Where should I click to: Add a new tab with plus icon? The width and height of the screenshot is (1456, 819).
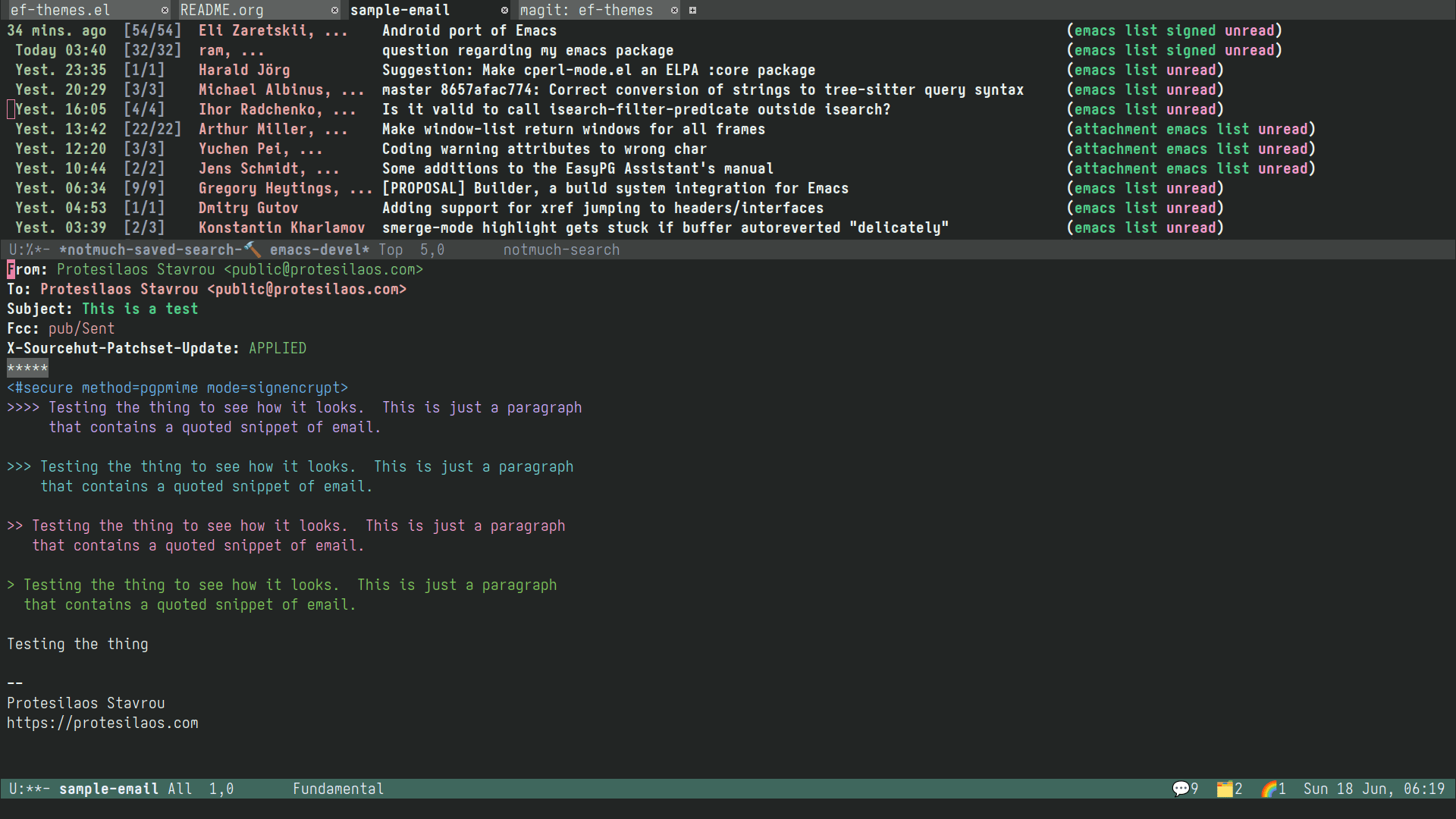point(692,11)
